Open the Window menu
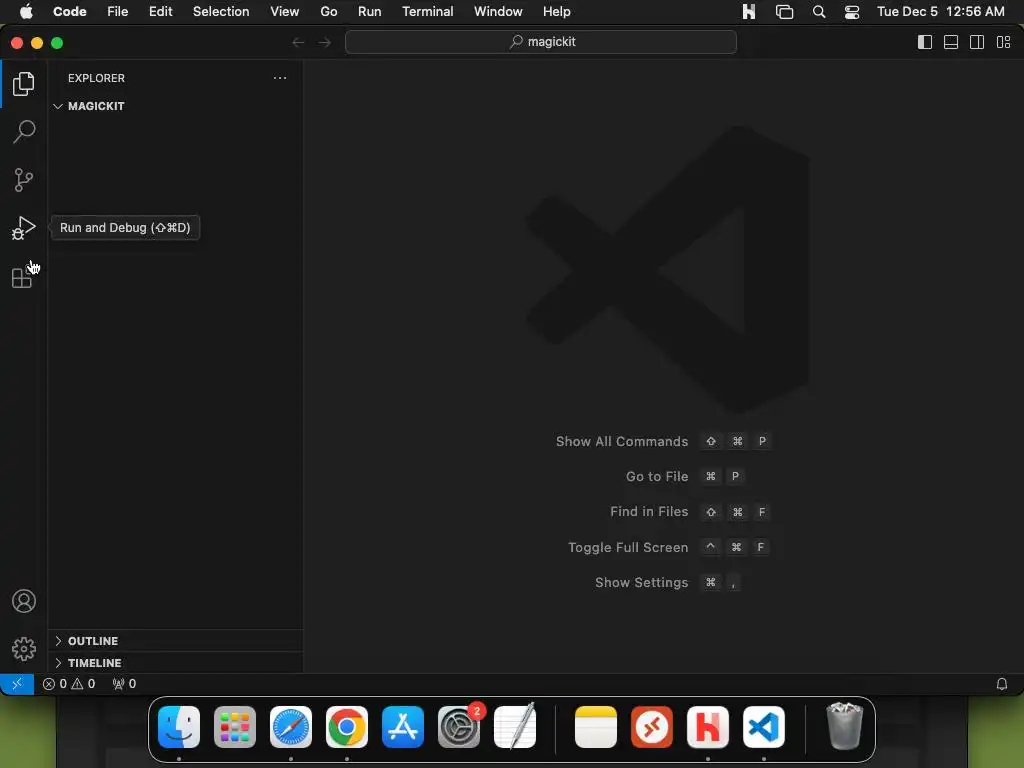The image size is (1024, 768). pos(498,11)
